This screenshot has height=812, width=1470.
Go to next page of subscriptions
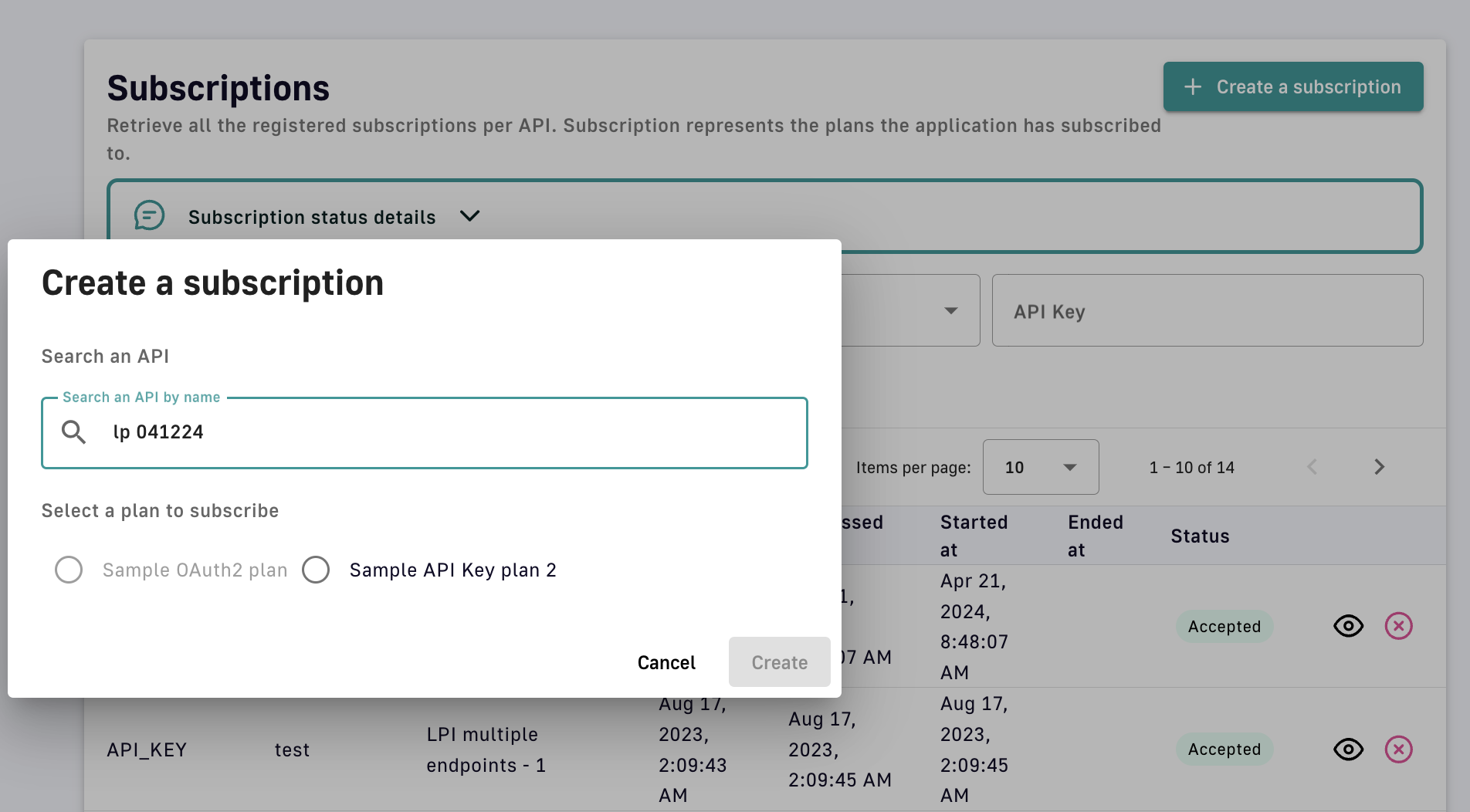point(1379,467)
